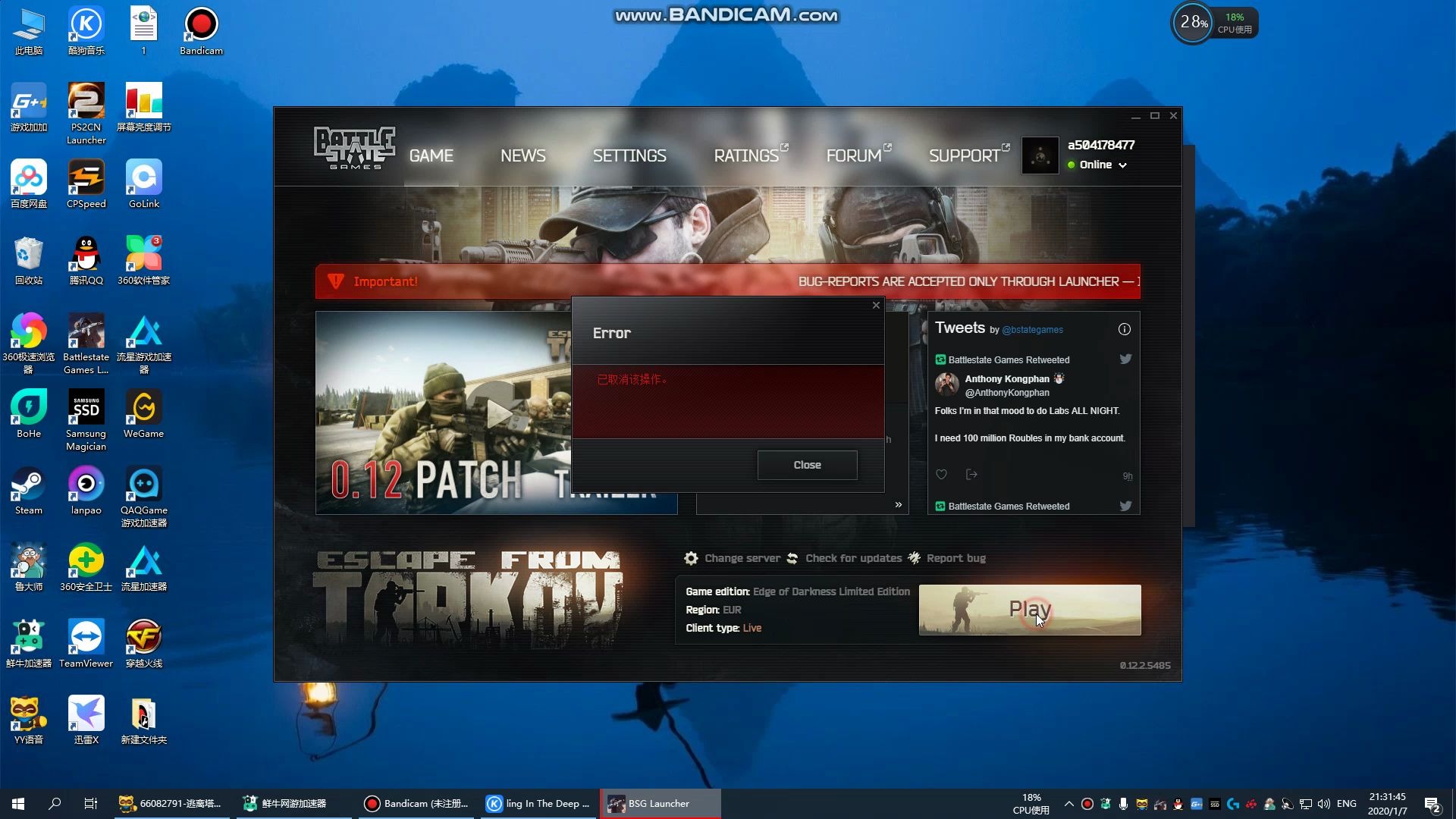Open the 此电脑 desktop icon
The width and height of the screenshot is (1456, 819).
[29, 32]
